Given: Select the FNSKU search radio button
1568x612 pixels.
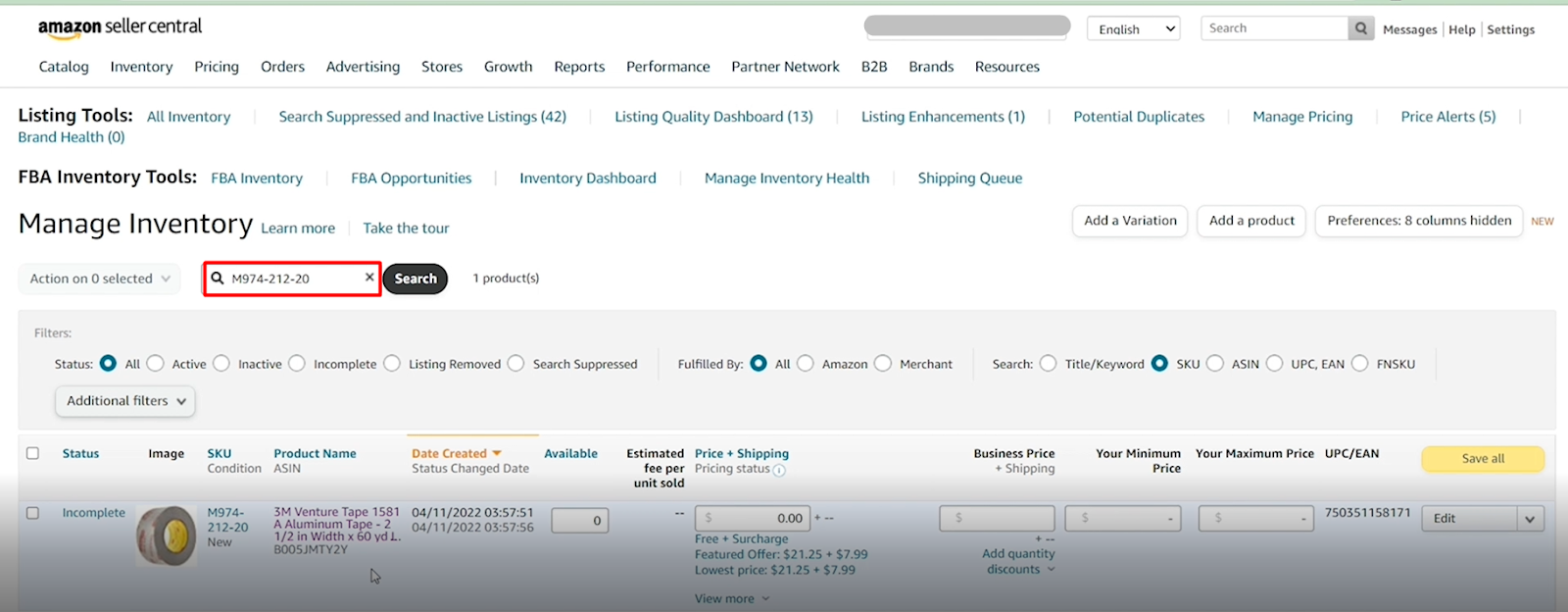Looking at the screenshot, I should (1360, 364).
